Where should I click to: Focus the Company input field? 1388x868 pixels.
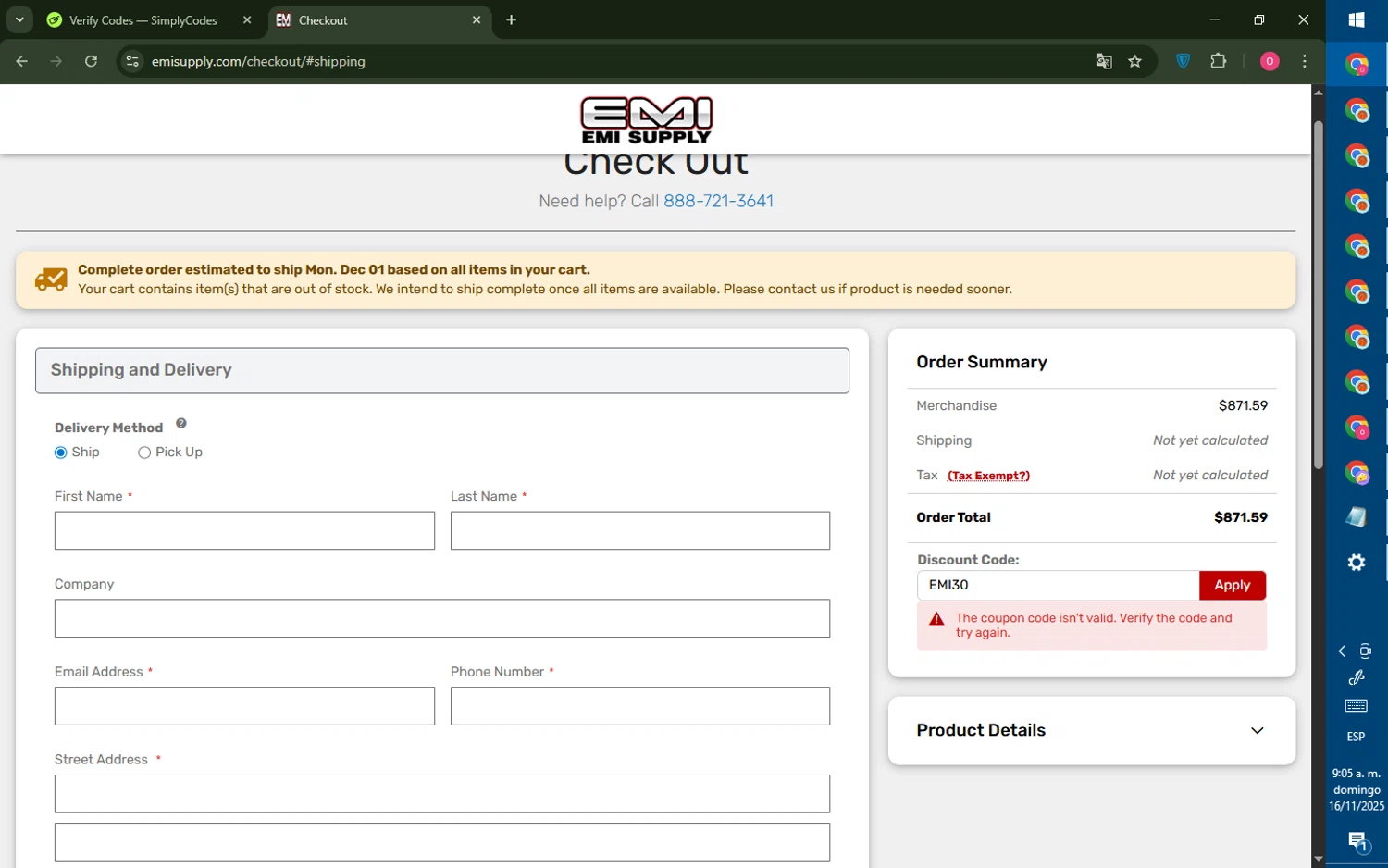pyautogui.click(x=442, y=618)
